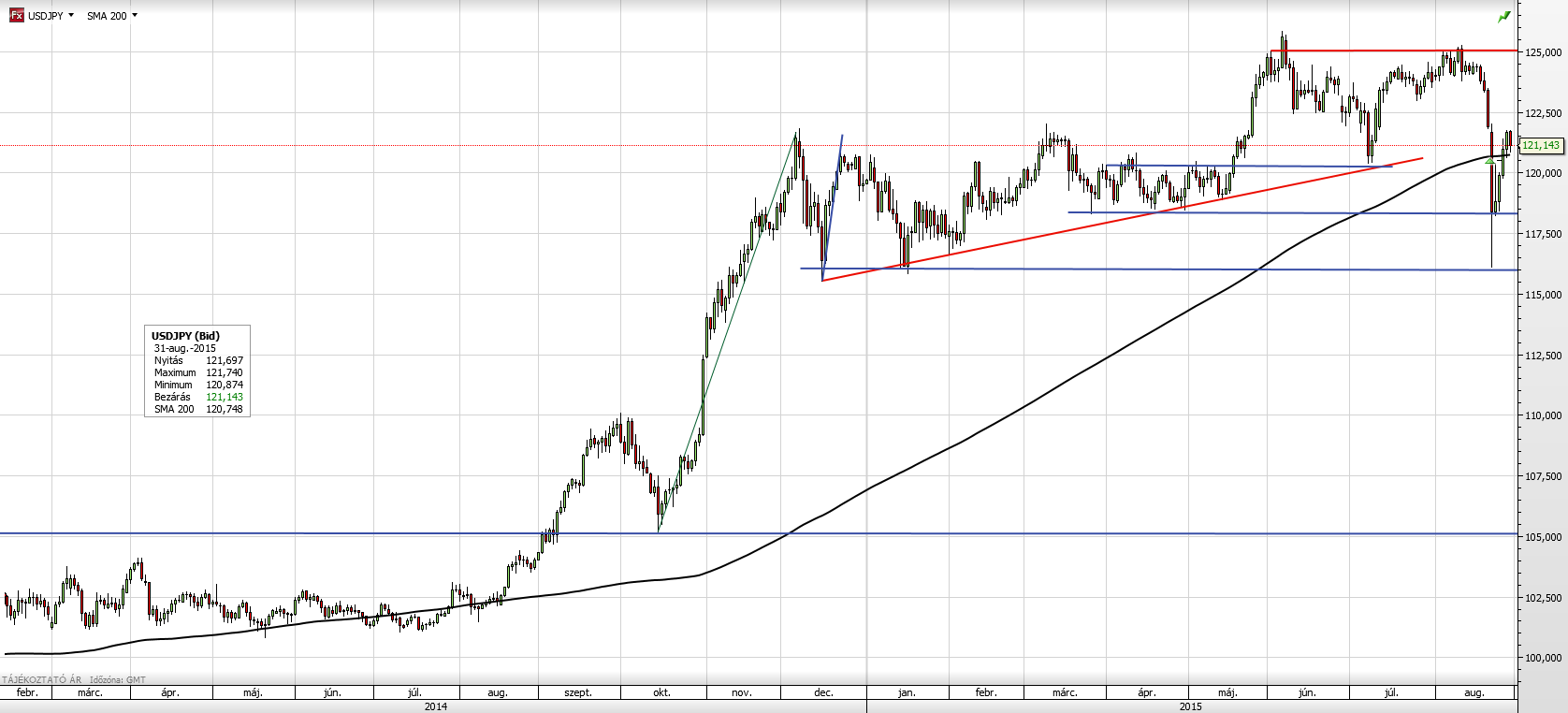The height and width of the screenshot is (713, 1568).
Task: Click the aug. month label under 2014
Action: pyautogui.click(x=498, y=692)
